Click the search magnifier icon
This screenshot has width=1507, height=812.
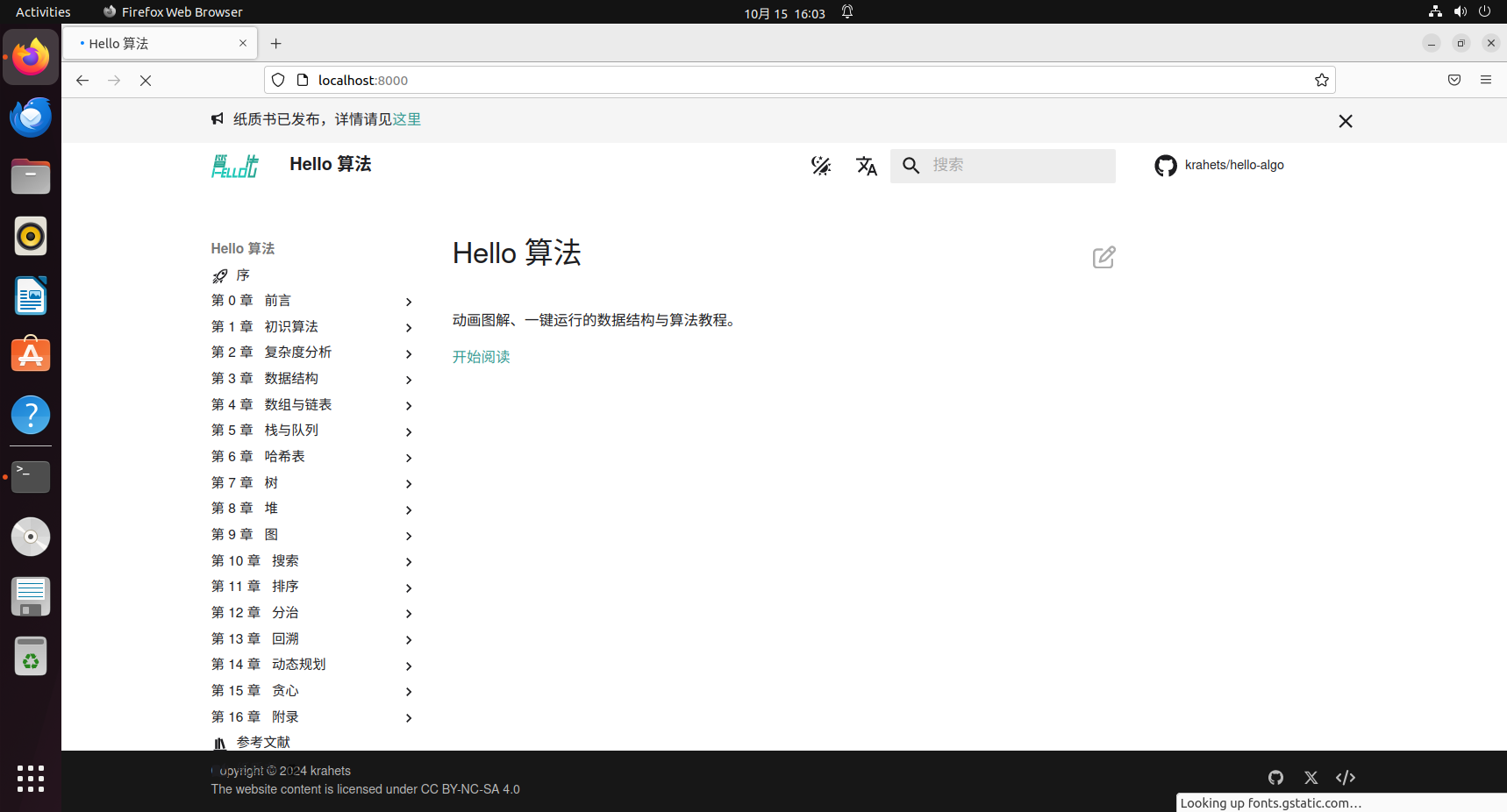pos(911,165)
